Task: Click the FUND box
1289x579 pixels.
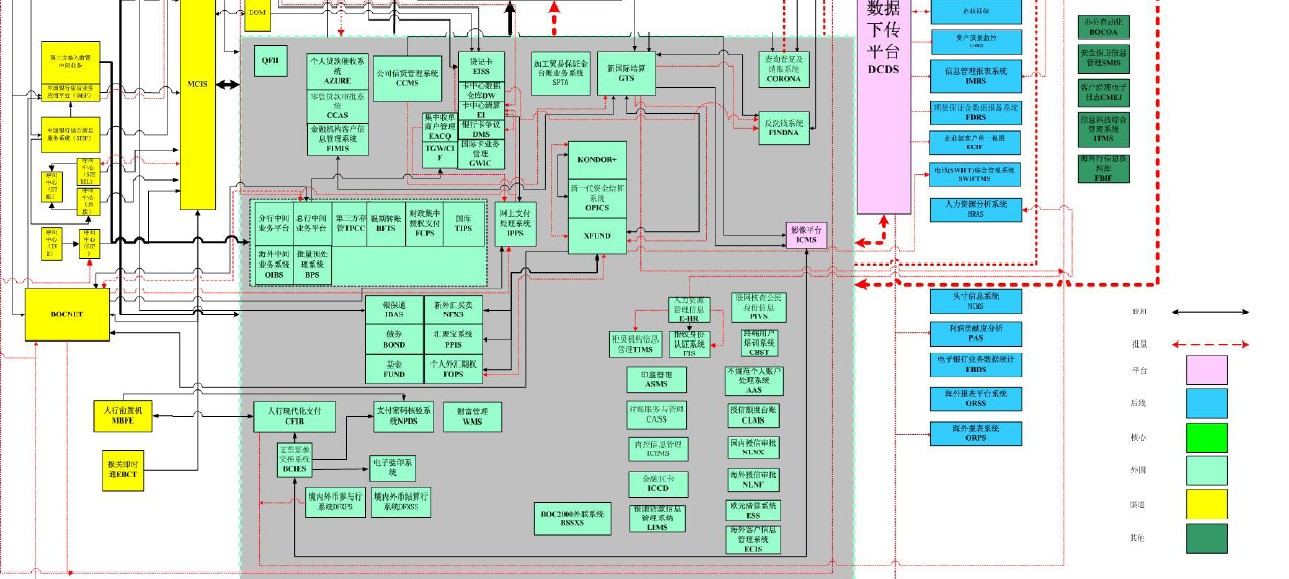Action: 394,368
